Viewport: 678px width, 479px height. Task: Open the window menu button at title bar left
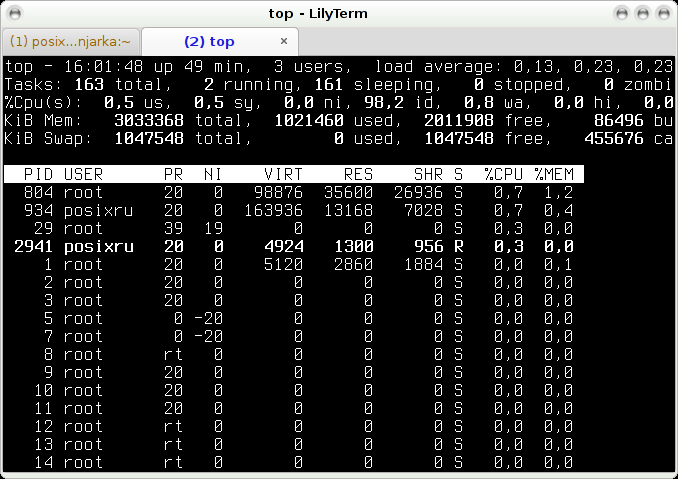click(x=15, y=13)
